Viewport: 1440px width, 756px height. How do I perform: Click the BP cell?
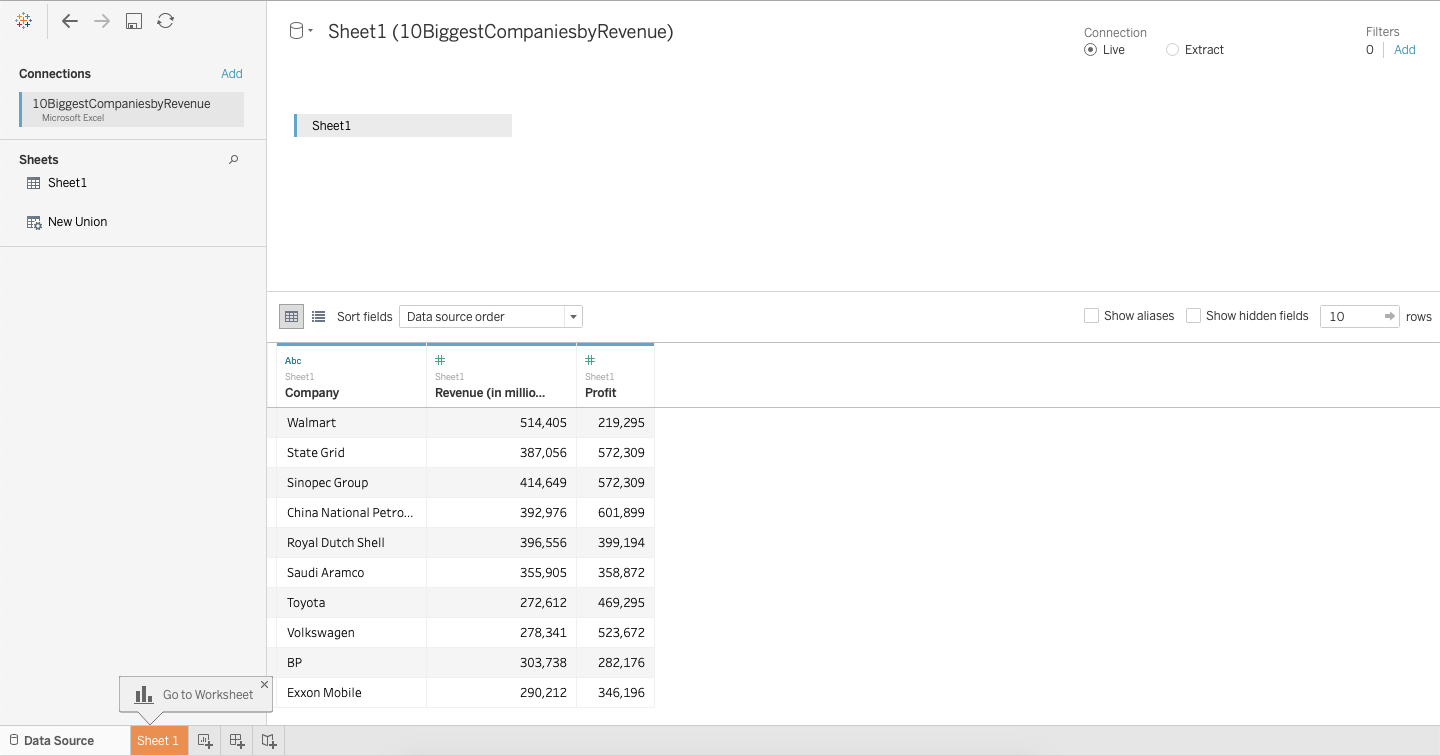[351, 663]
